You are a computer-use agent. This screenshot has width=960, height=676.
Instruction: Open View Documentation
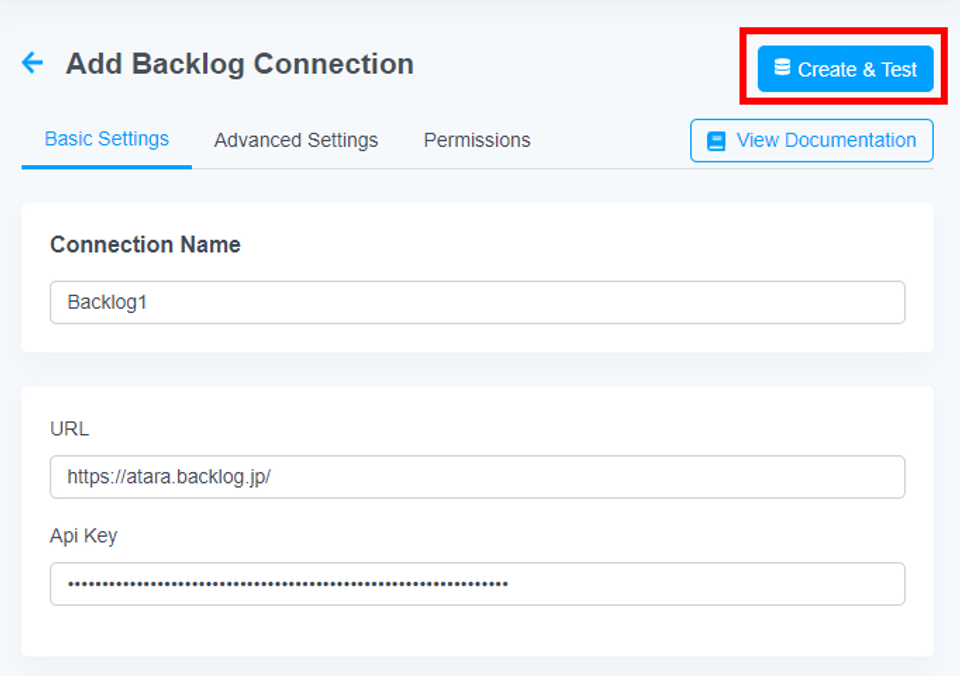coord(811,140)
